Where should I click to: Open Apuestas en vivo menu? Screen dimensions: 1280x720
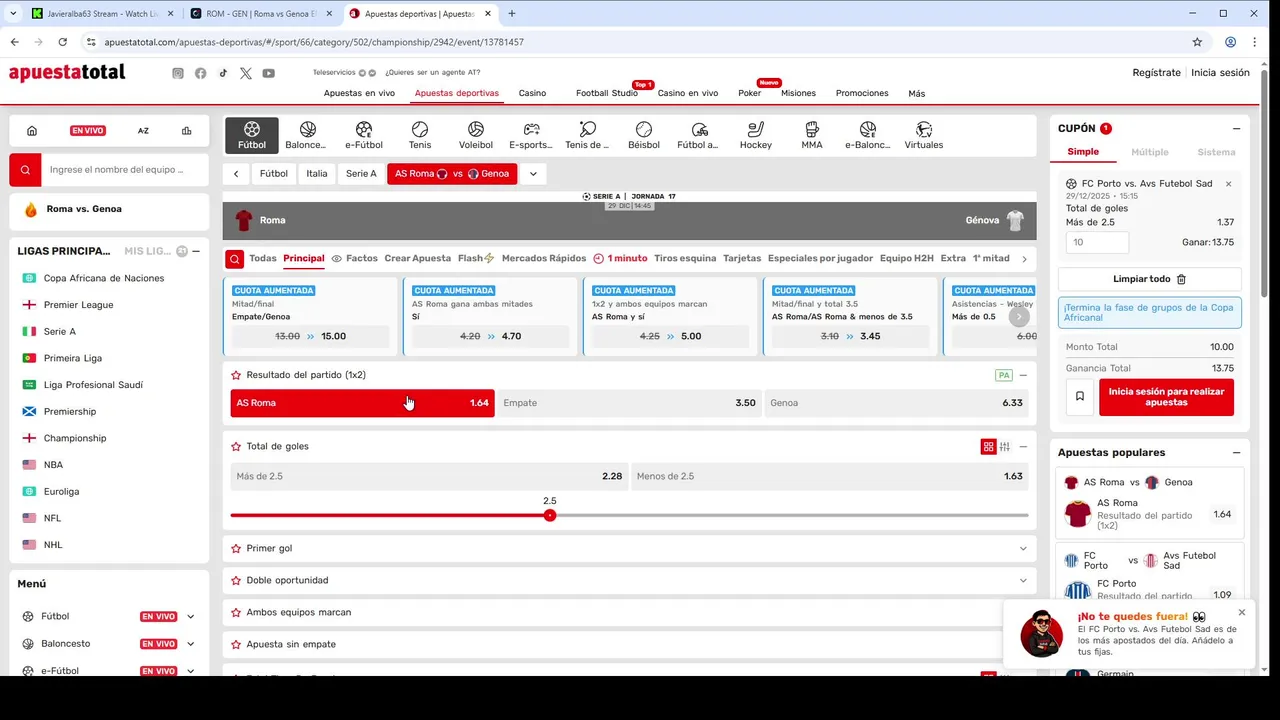coord(359,93)
